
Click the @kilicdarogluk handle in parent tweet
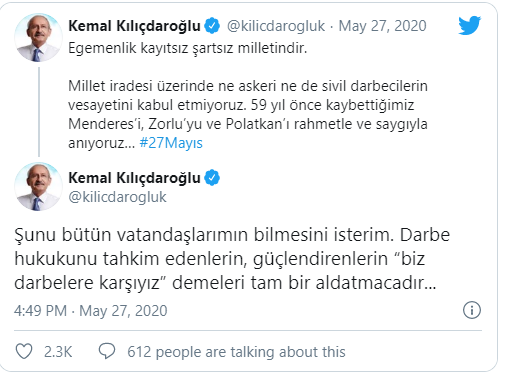[276, 26]
